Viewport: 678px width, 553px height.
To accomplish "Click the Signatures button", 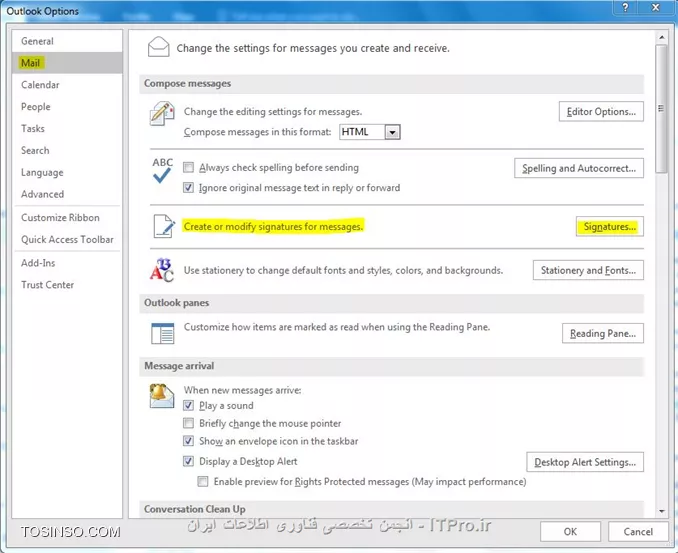I will tap(610, 227).
